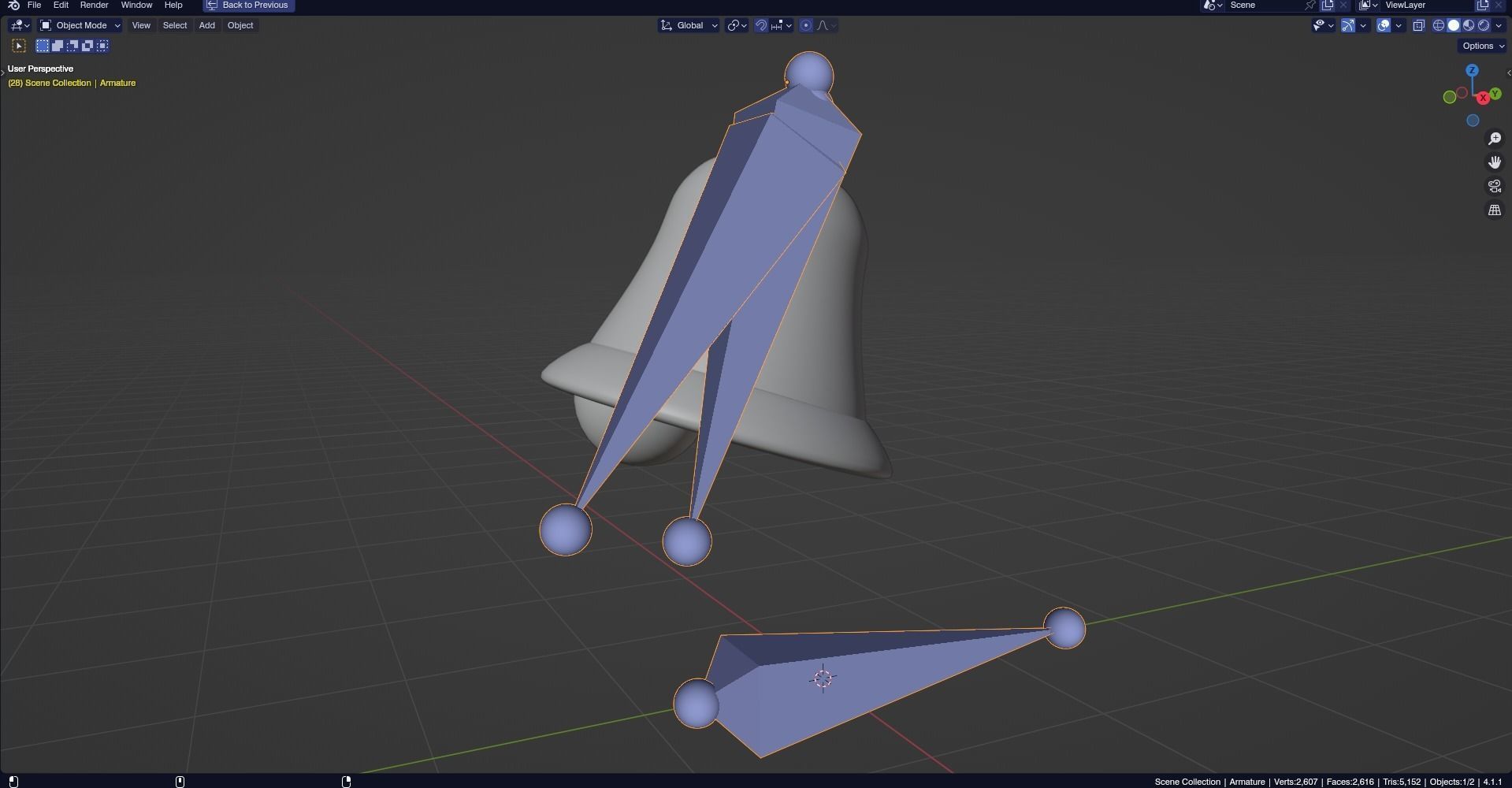Open the Edit menu
The width and height of the screenshot is (1512, 788).
pyautogui.click(x=61, y=5)
